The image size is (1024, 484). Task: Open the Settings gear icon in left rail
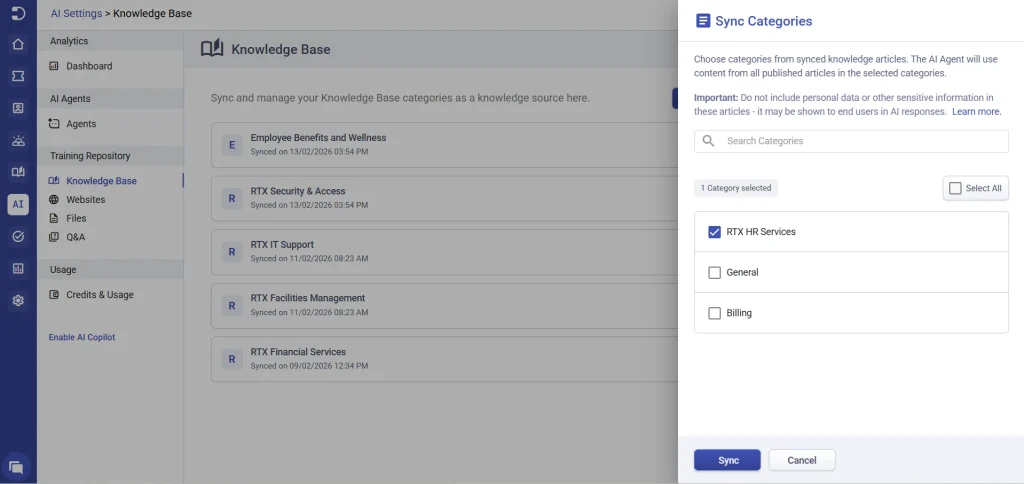pos(18,300)
